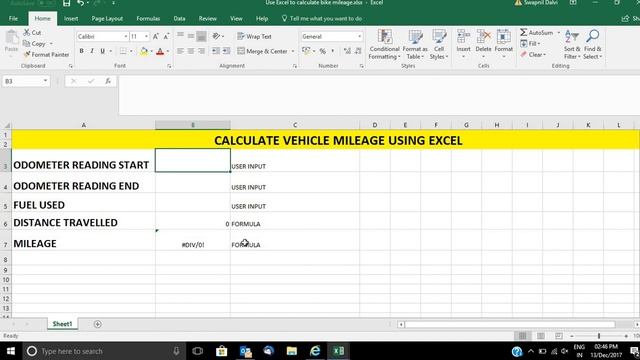Click the red font color A
This screenshot has width=640, height=360.
160,51
